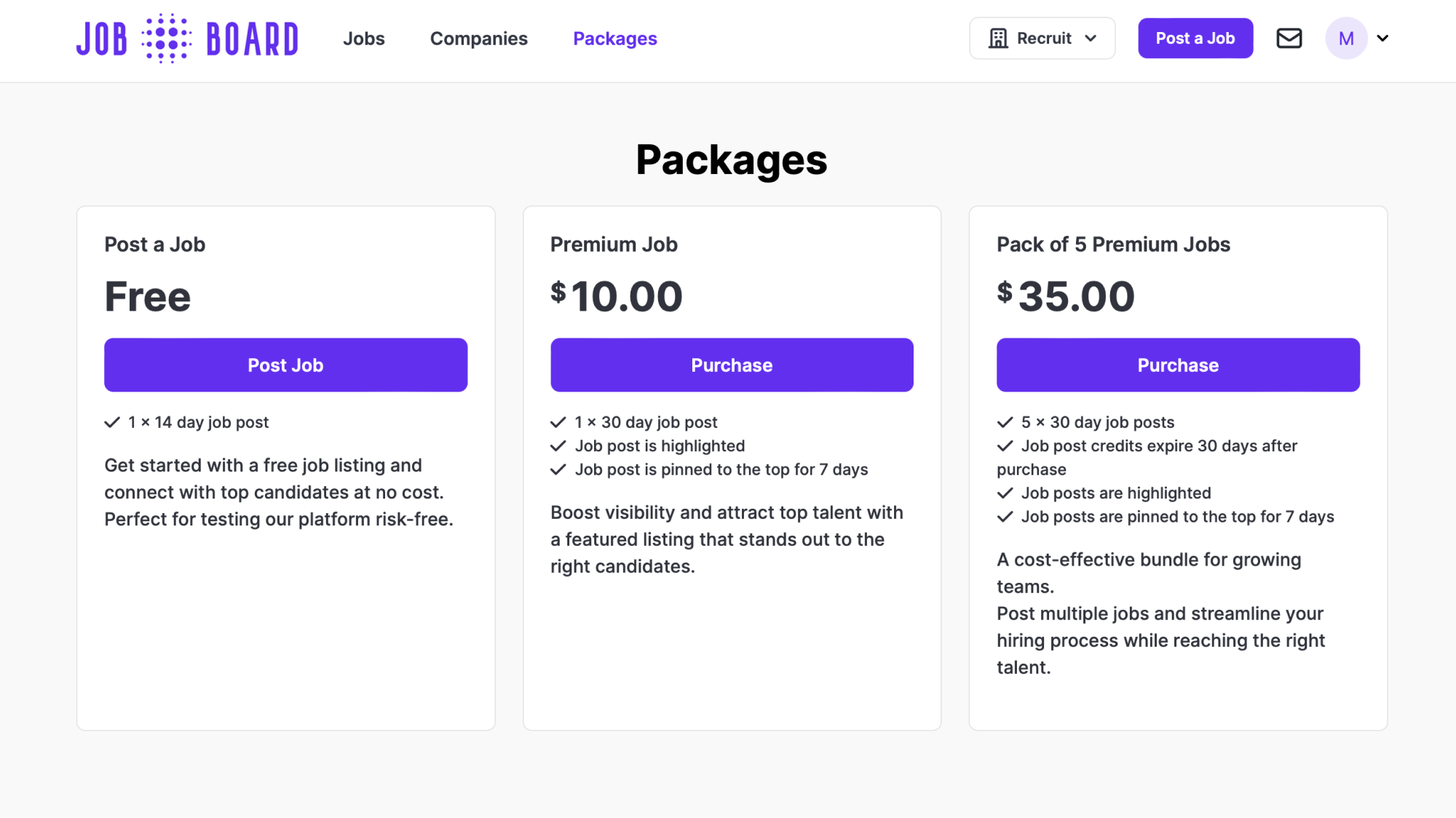Click Post Job on the Free package

point(285,365)
